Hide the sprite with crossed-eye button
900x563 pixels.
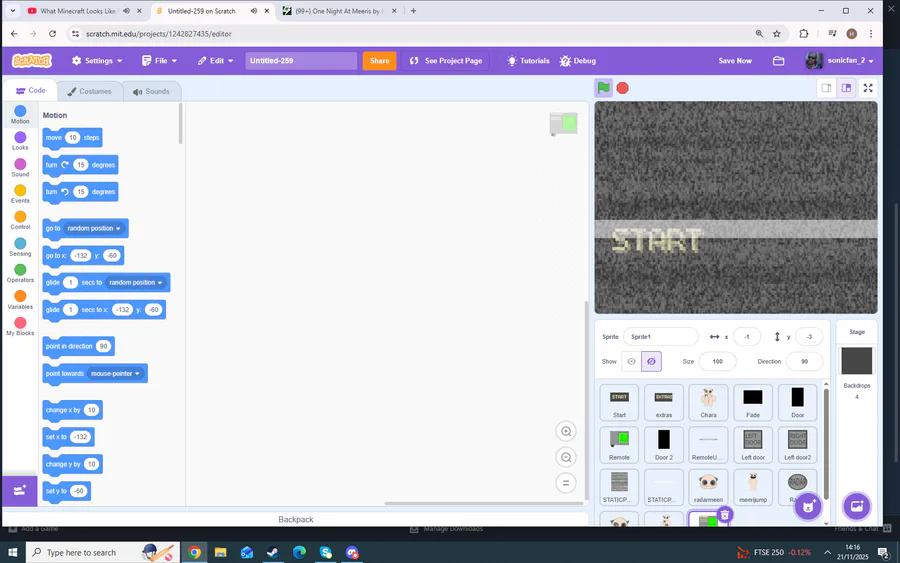tap(651, 362)
